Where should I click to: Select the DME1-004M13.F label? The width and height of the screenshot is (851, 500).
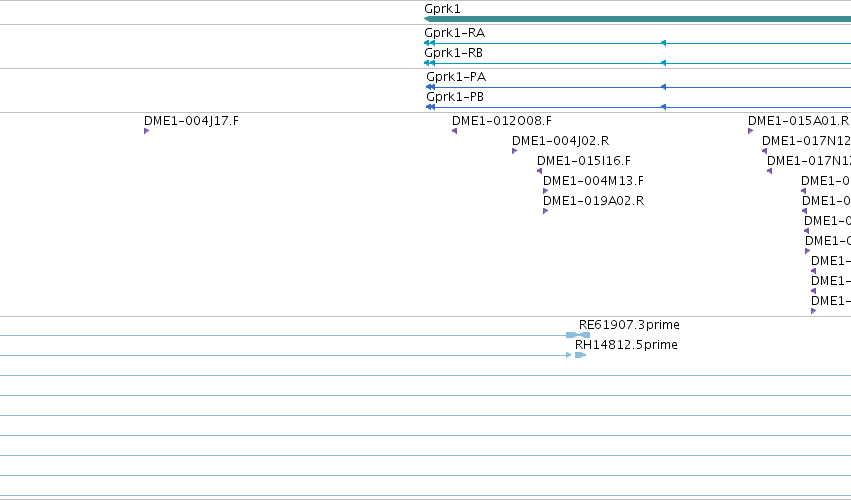coord(593,181)
